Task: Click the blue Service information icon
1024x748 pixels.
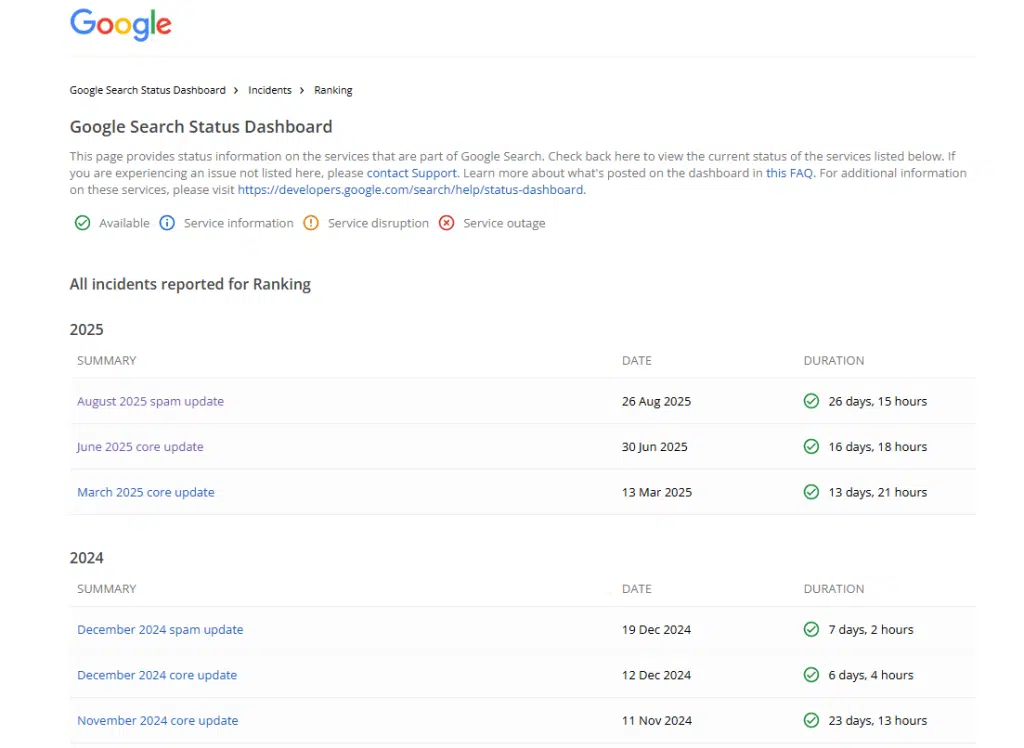Action: (168, 223)
